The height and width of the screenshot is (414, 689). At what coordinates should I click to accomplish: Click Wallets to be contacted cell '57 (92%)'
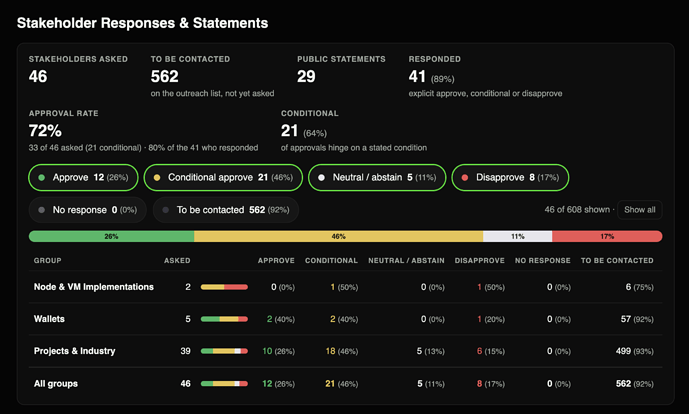point(637,319)
